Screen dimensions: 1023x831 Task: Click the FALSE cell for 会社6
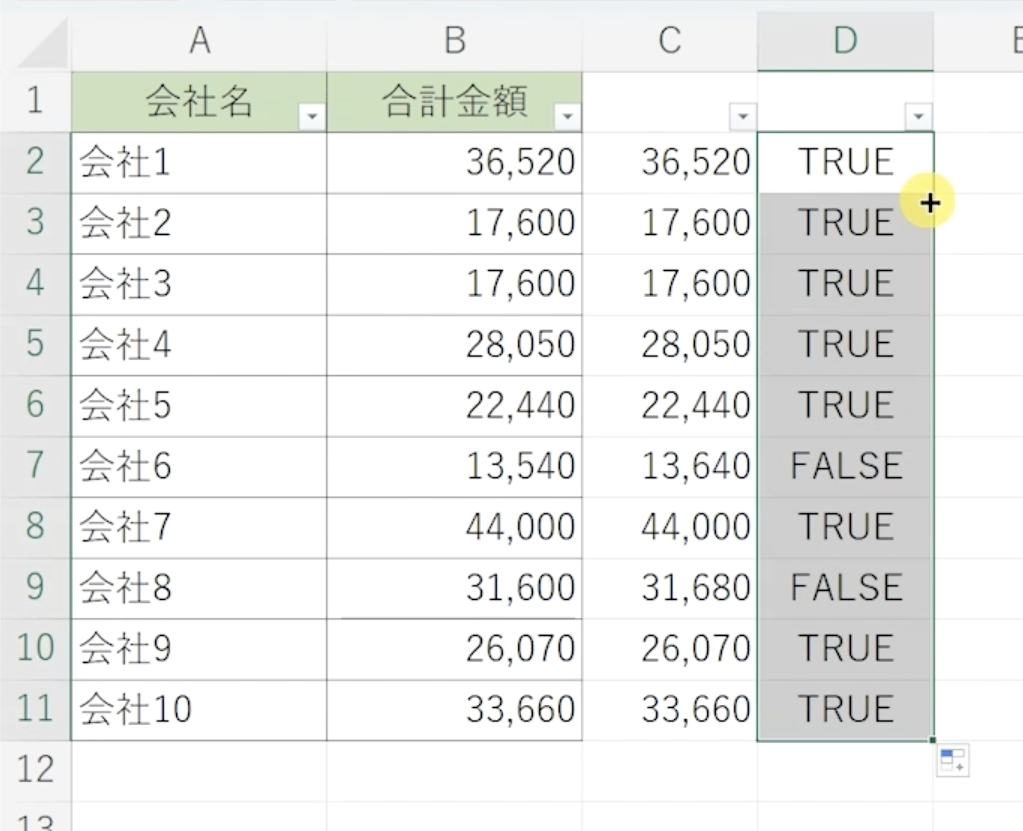pyautogui.click(x=845, y=466)
